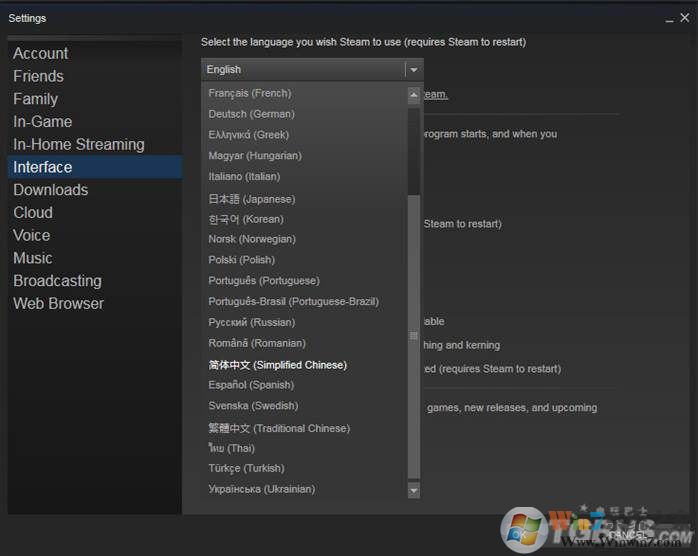Open the Account settings tab
Viewport: 698px width, 556px height.
[41, 53]
